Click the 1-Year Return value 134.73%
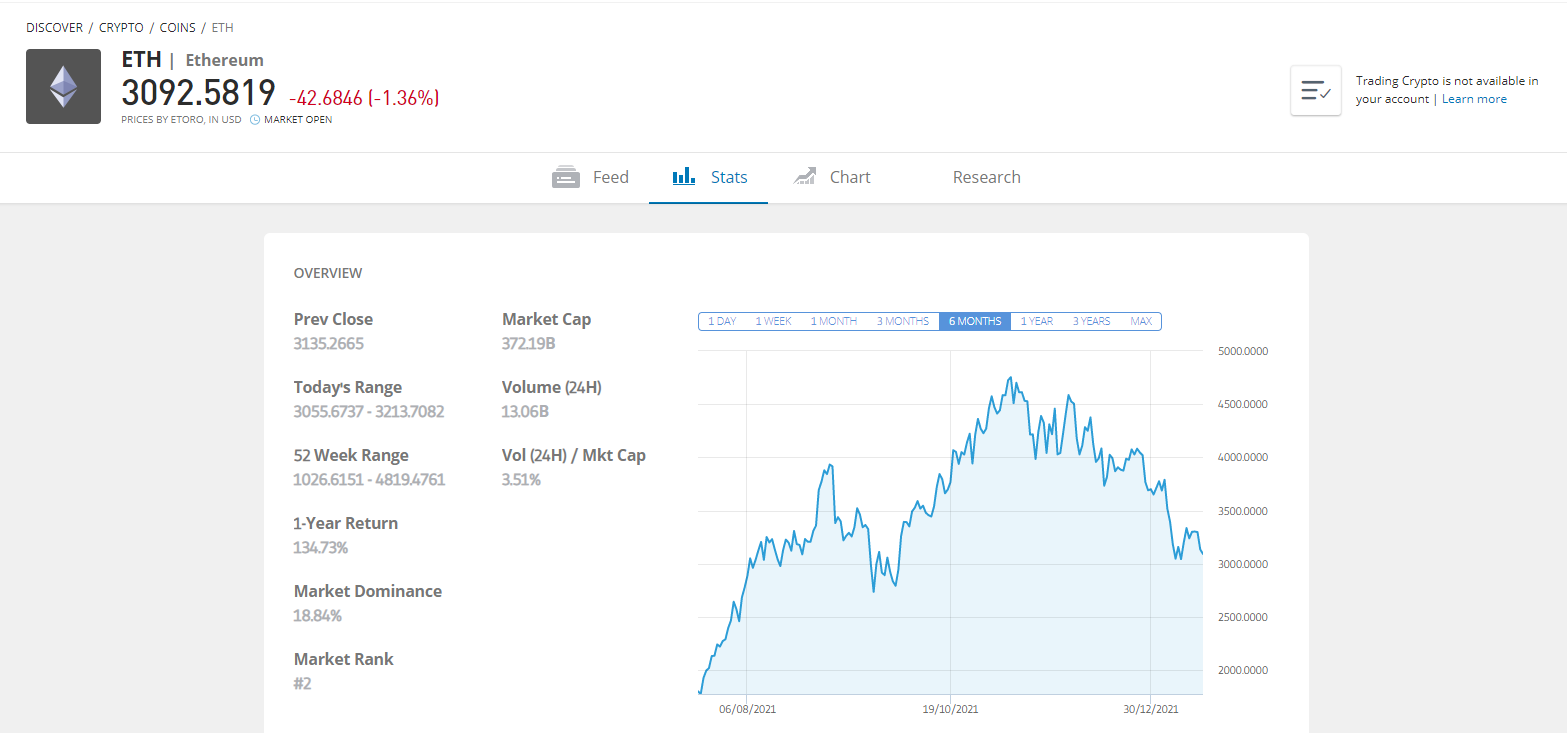Image resolution: width=1567 pixels, height=733 pixels. [x=321, y=548]
